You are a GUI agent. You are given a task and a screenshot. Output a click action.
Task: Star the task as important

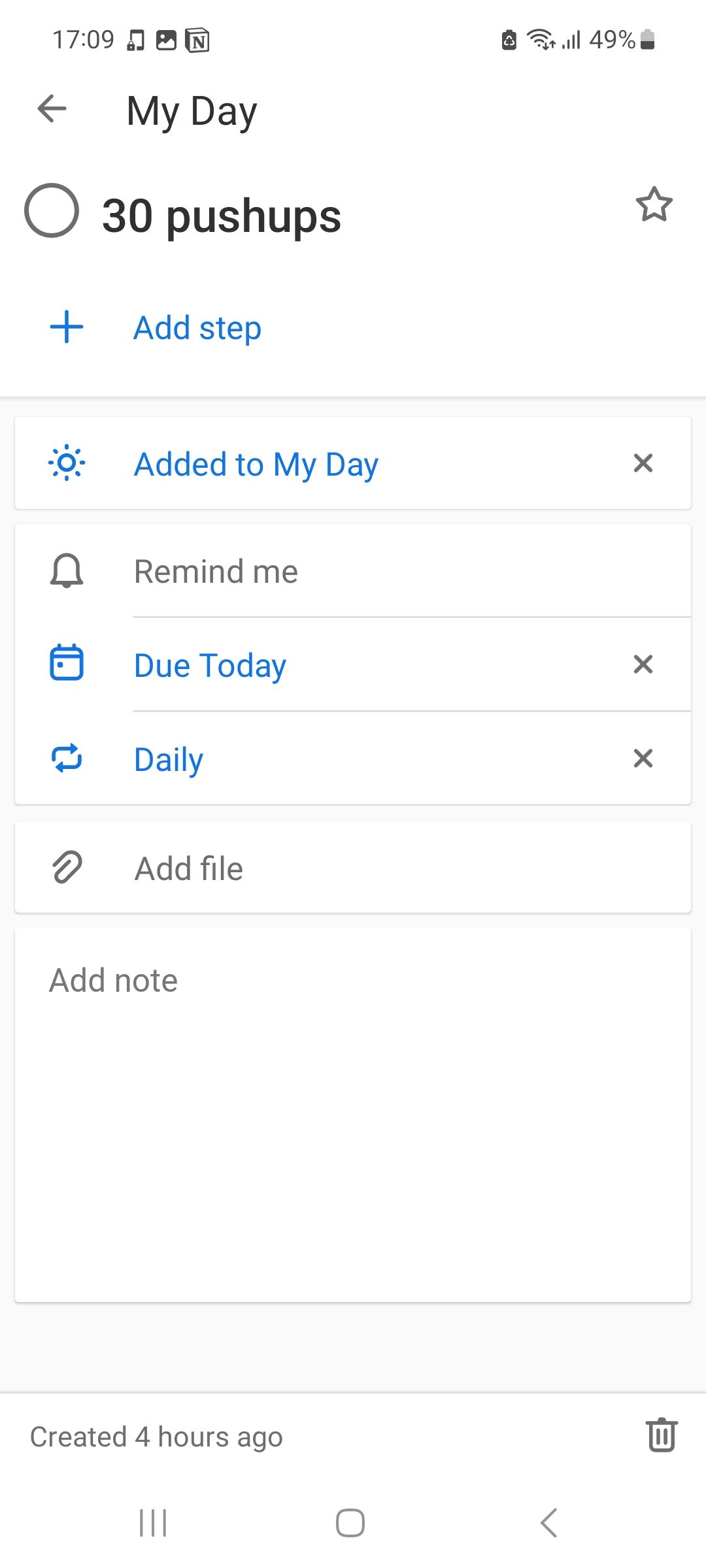pos(654,205)
